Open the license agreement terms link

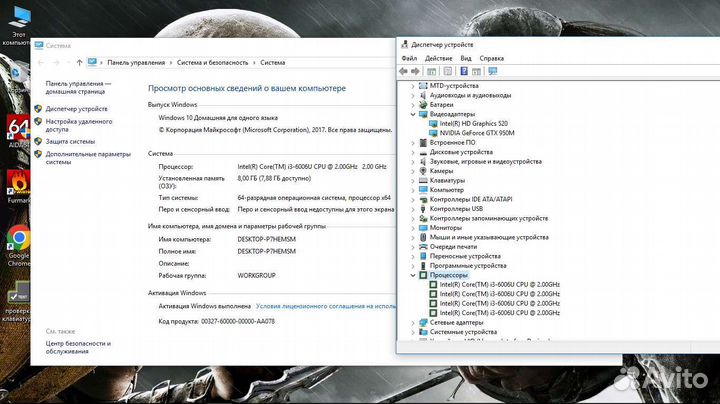coord(326,306)
